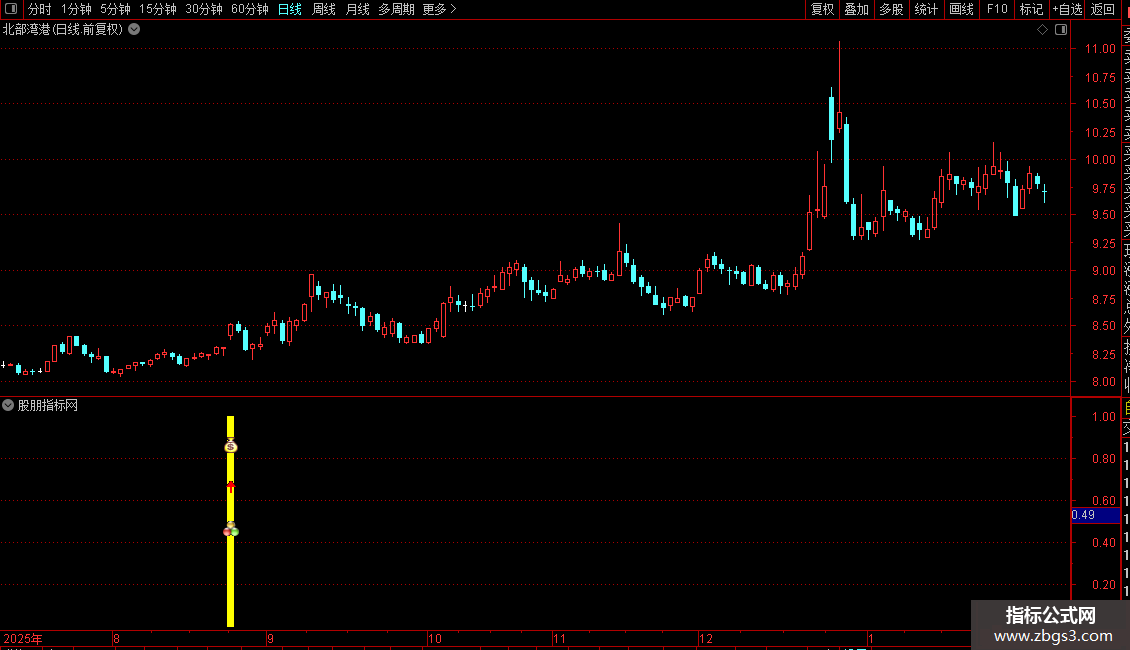Select the 30分钟 period
This screenshot has width=1130, height=650.
204,9
